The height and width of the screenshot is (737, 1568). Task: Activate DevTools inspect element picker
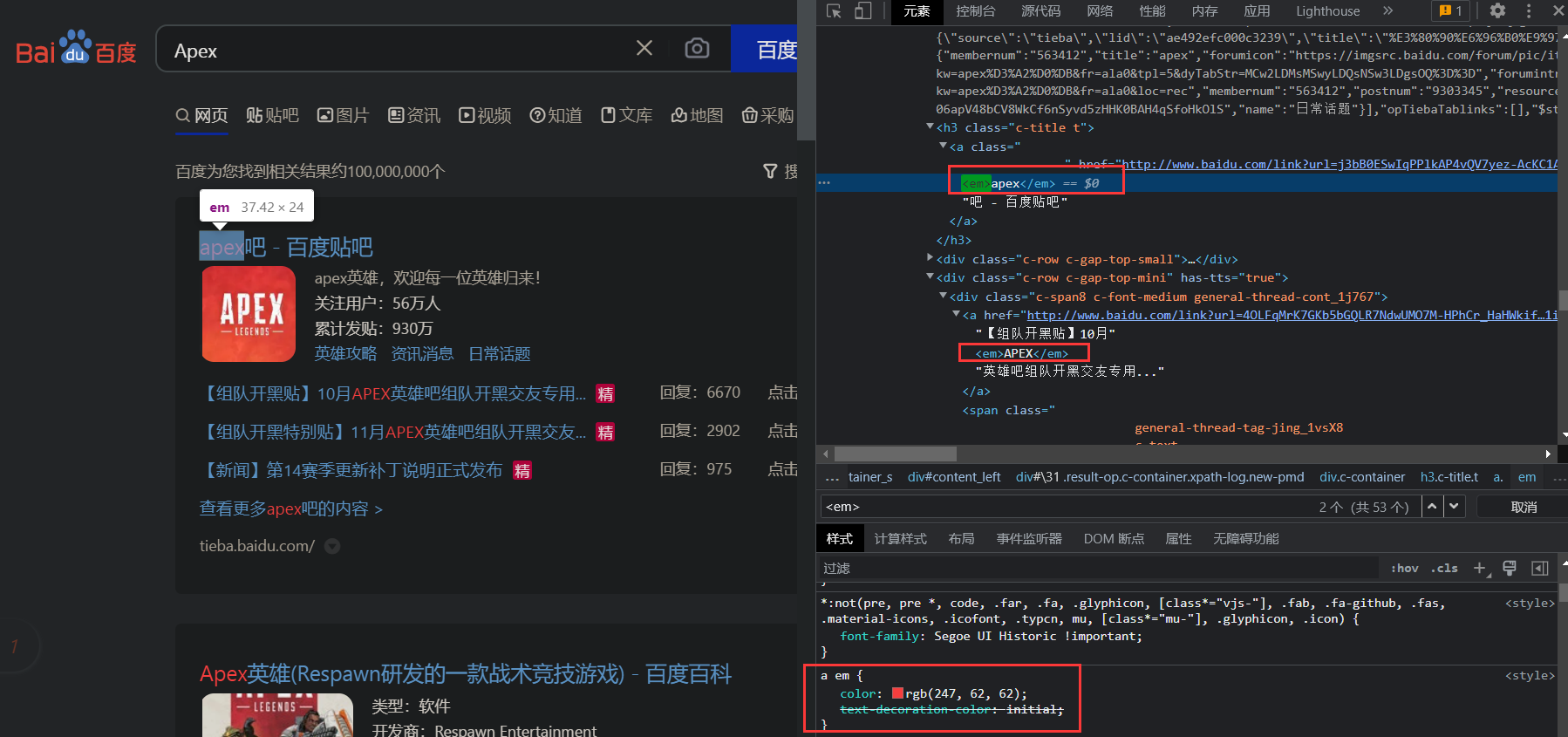click(x=834, y=10)
